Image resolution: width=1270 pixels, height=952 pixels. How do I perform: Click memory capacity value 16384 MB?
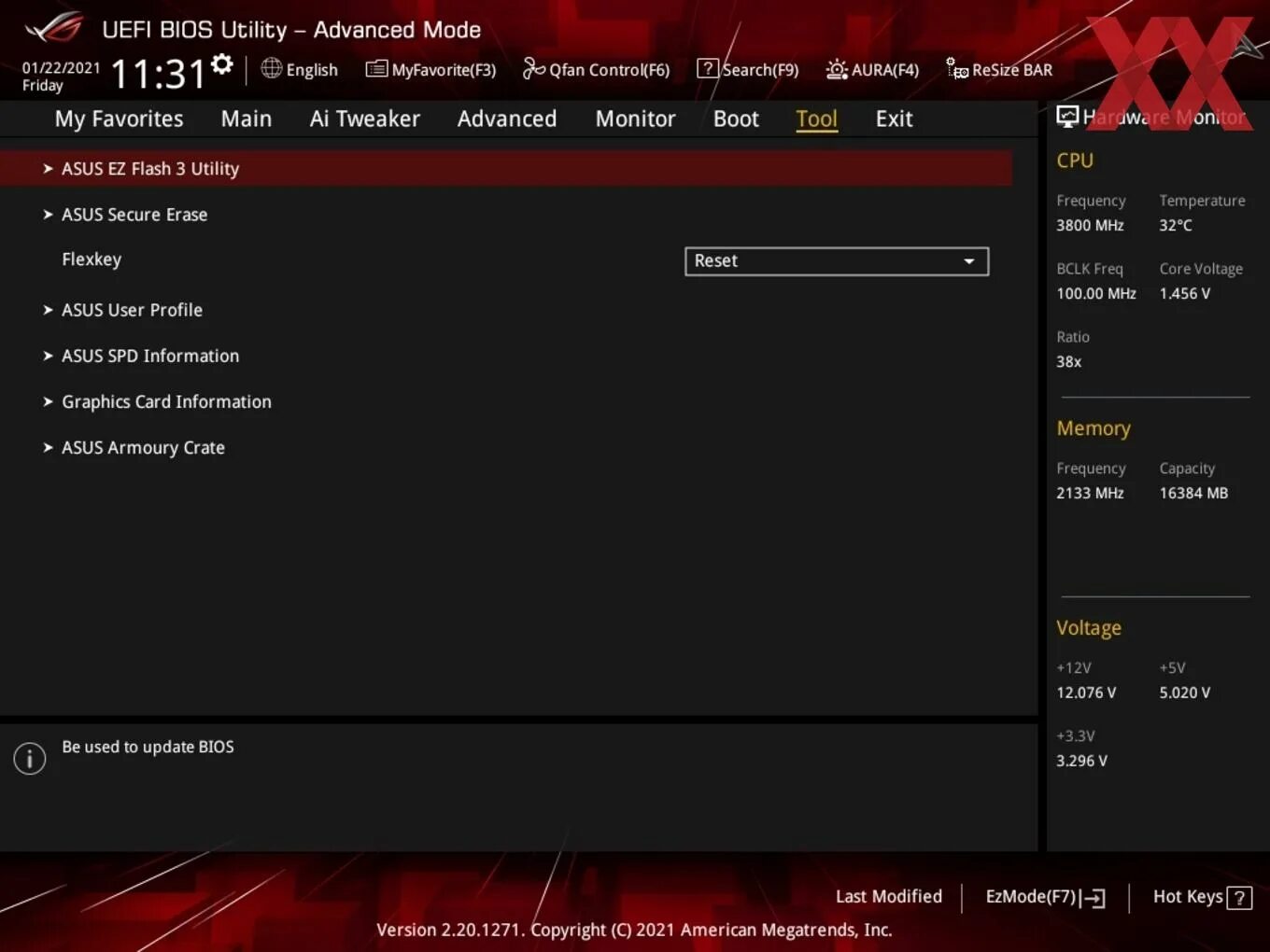pyautogui.click(x=1193, y=493)
